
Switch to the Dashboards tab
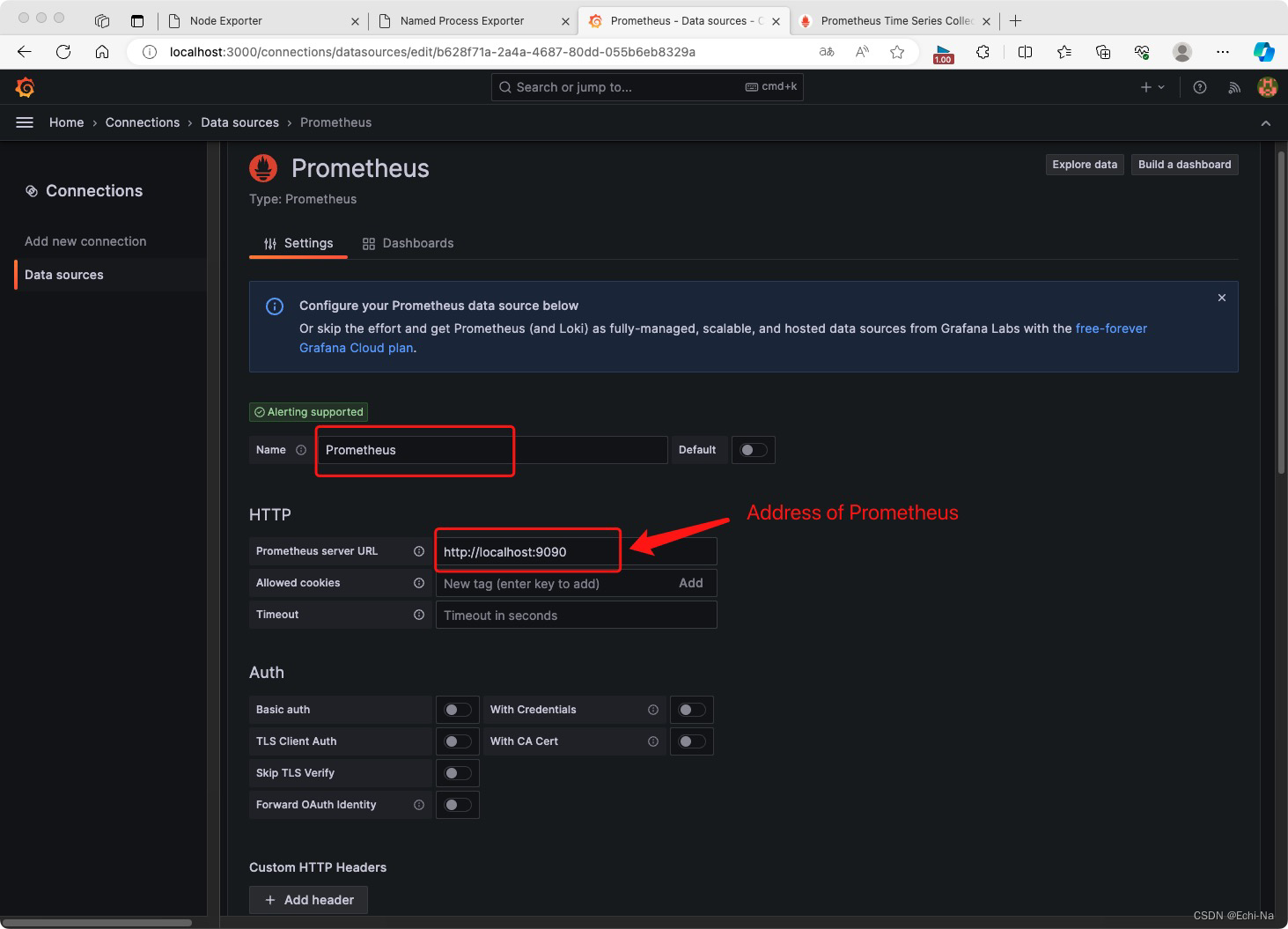(408, 243)
